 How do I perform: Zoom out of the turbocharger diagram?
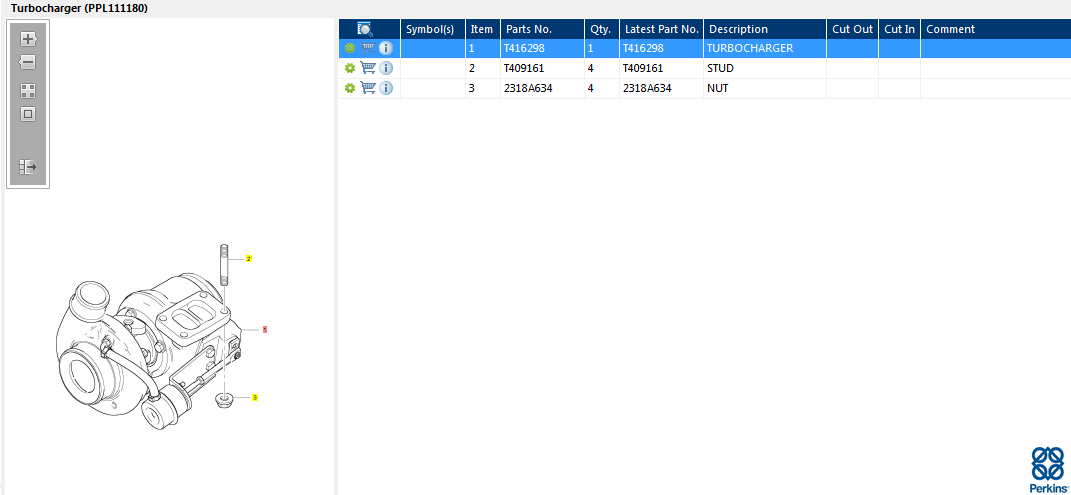click(28, 63)
